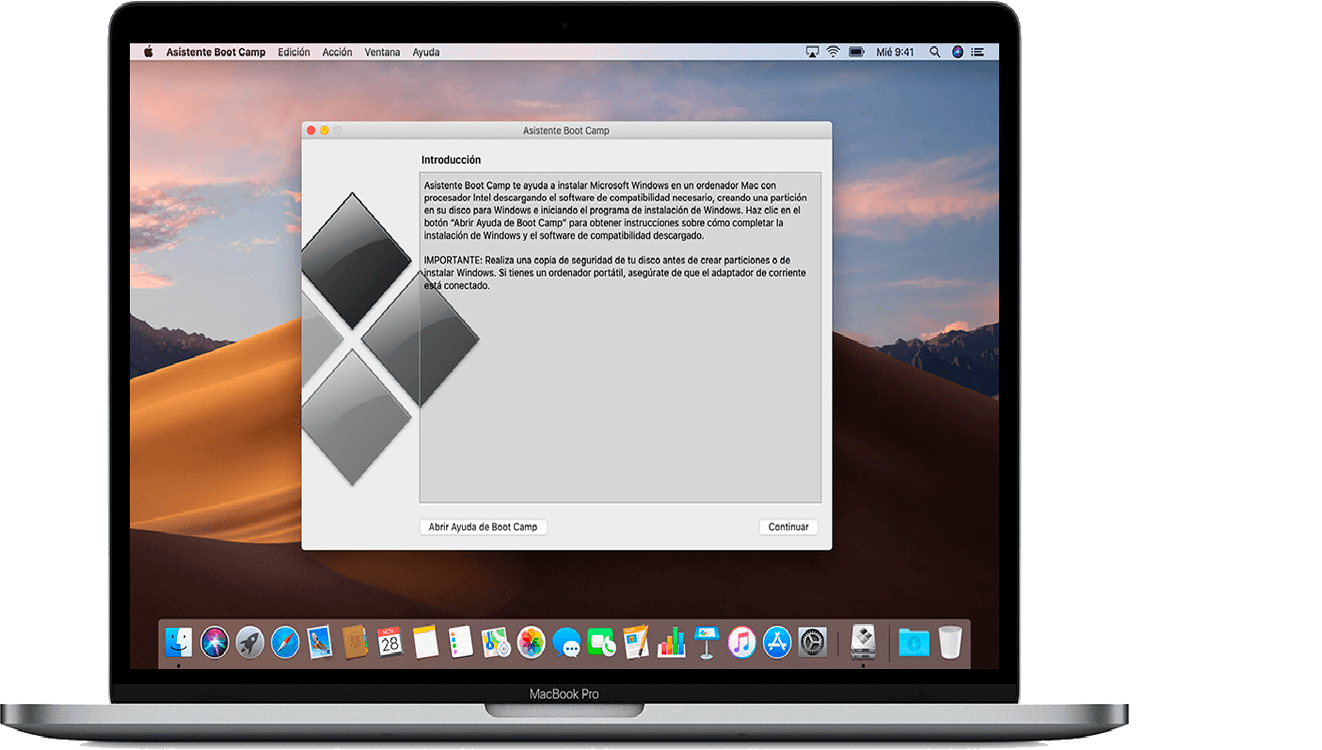Screen dimensions: 1322x750
Task: Open Contacts book icon in dock
Action: pyautogui.click(x=355, y=642)
